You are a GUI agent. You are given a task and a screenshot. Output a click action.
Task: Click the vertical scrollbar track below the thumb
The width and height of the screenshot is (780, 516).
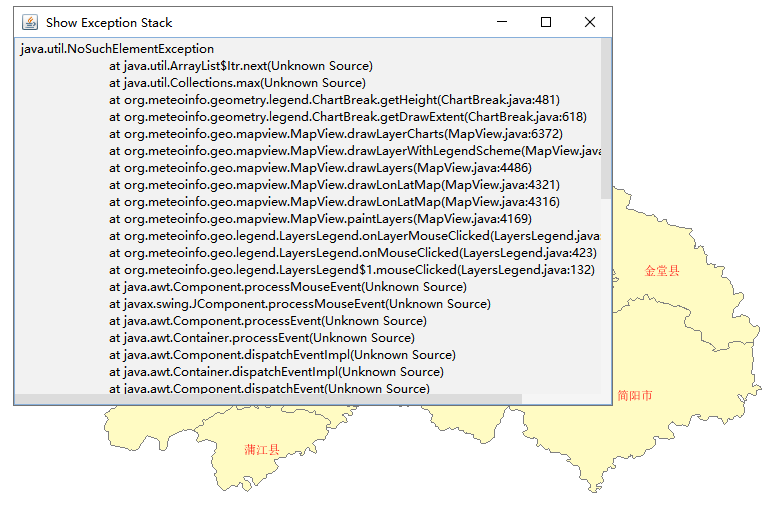click(x=605, y=300)
